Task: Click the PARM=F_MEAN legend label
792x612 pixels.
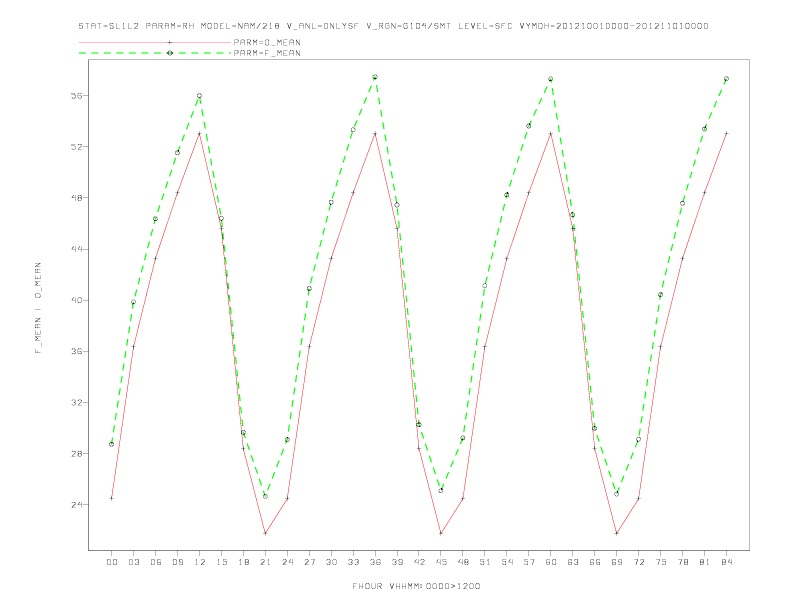Action: coord(267,53)
